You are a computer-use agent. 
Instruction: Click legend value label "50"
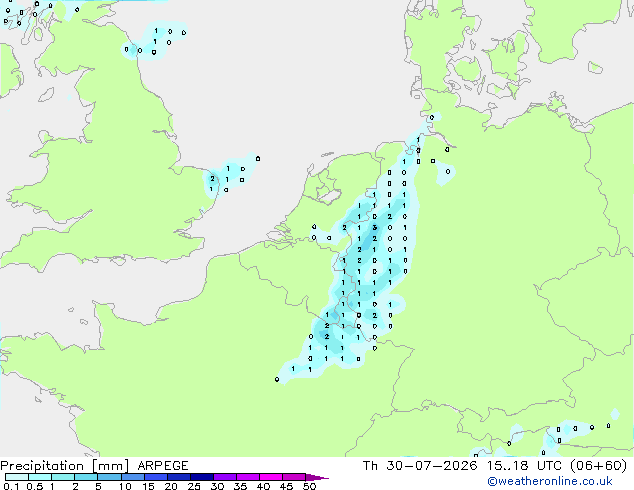[309, 486]
